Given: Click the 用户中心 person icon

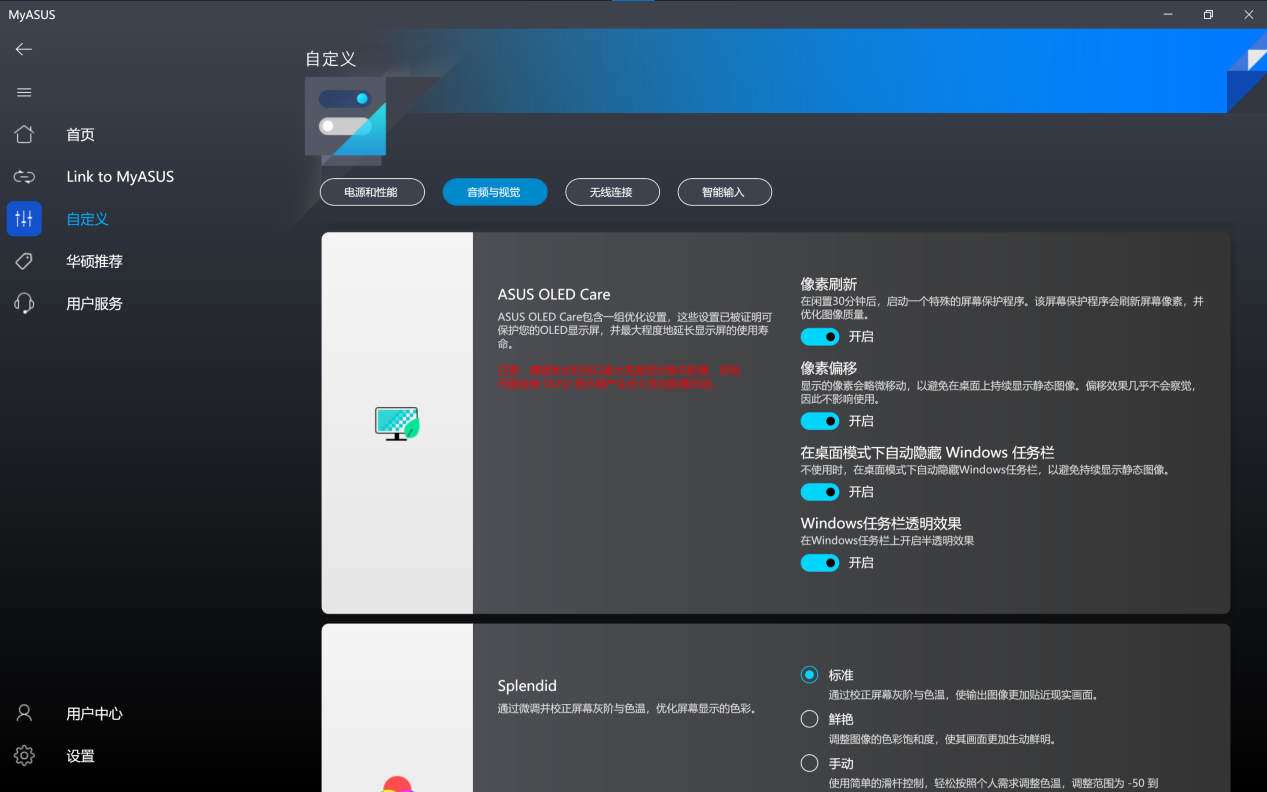Looking at the screenshot, I should [24, 713].
